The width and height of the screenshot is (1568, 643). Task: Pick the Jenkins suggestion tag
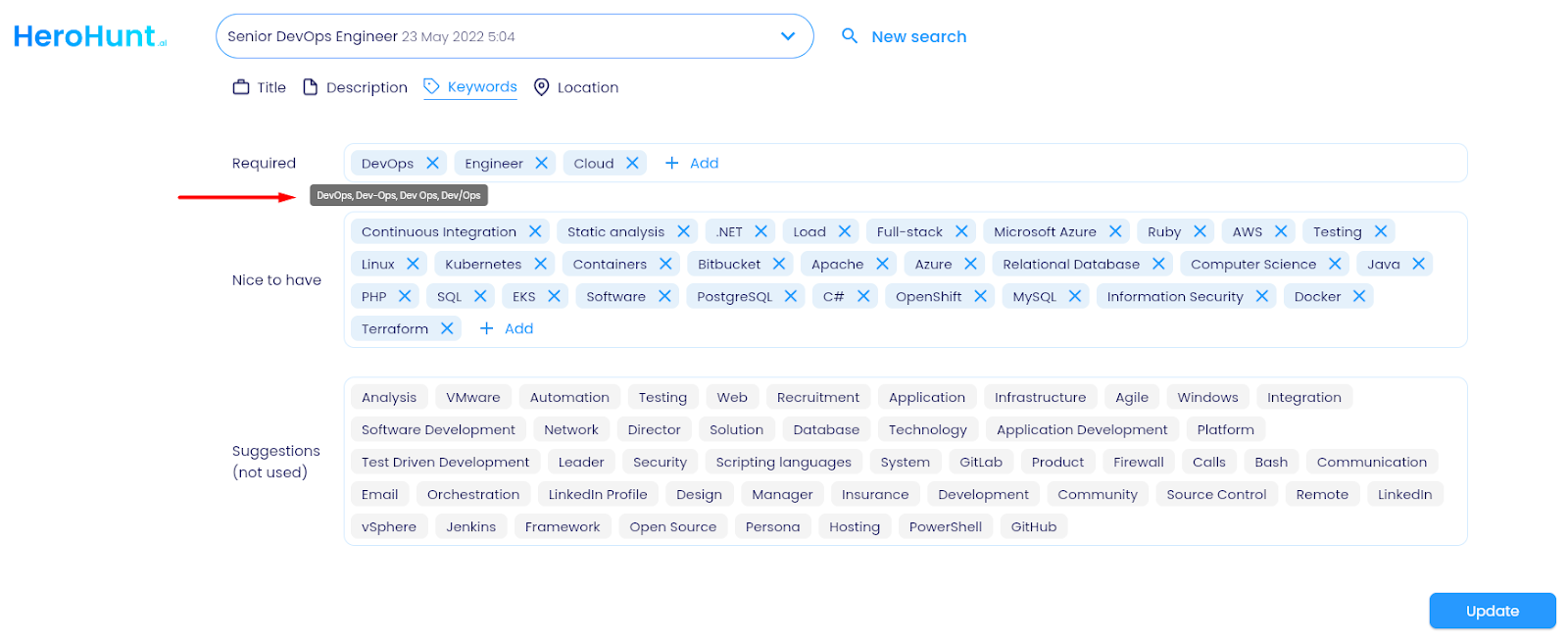470,526
